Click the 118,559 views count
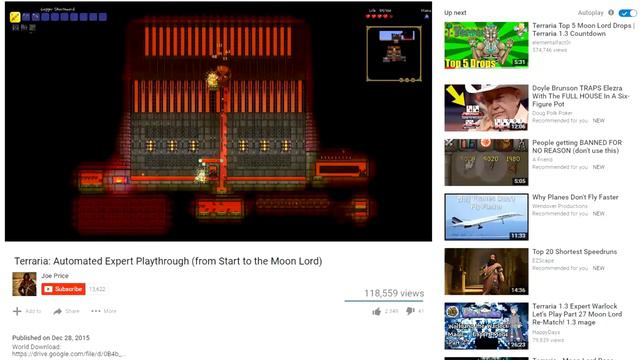 tap(394, 293)
